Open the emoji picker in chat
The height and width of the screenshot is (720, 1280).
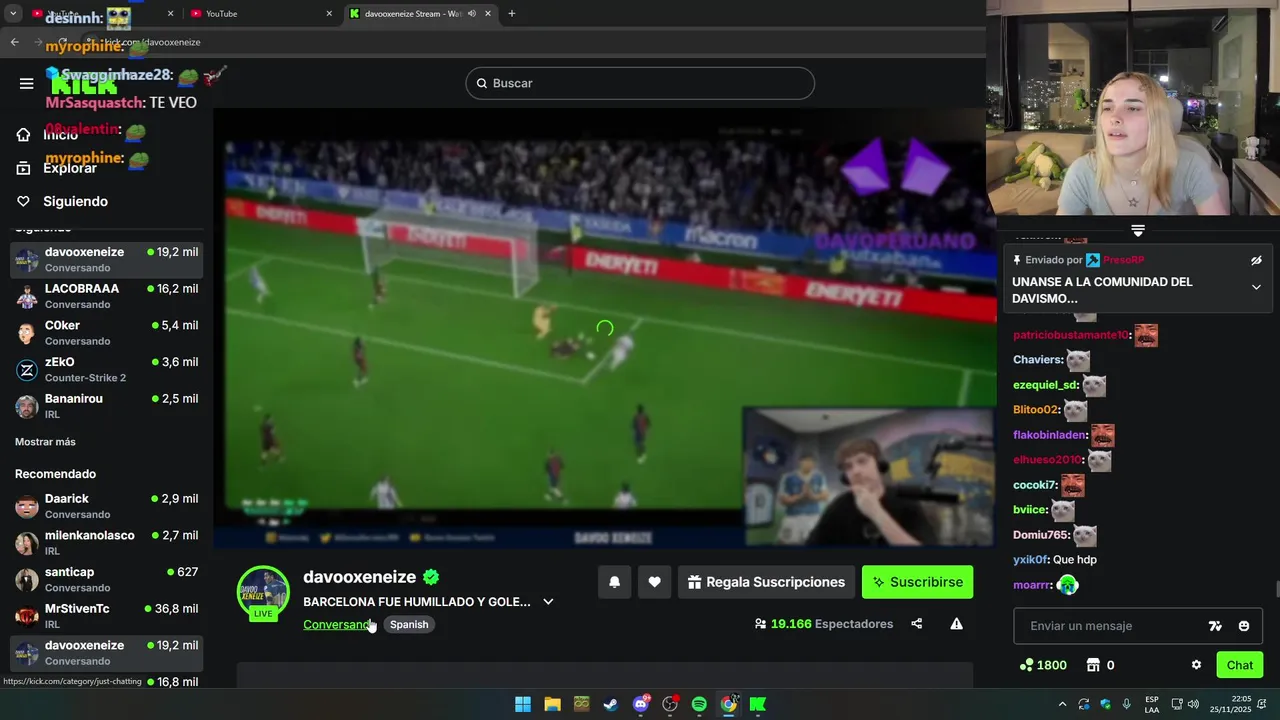point(1244,626)
